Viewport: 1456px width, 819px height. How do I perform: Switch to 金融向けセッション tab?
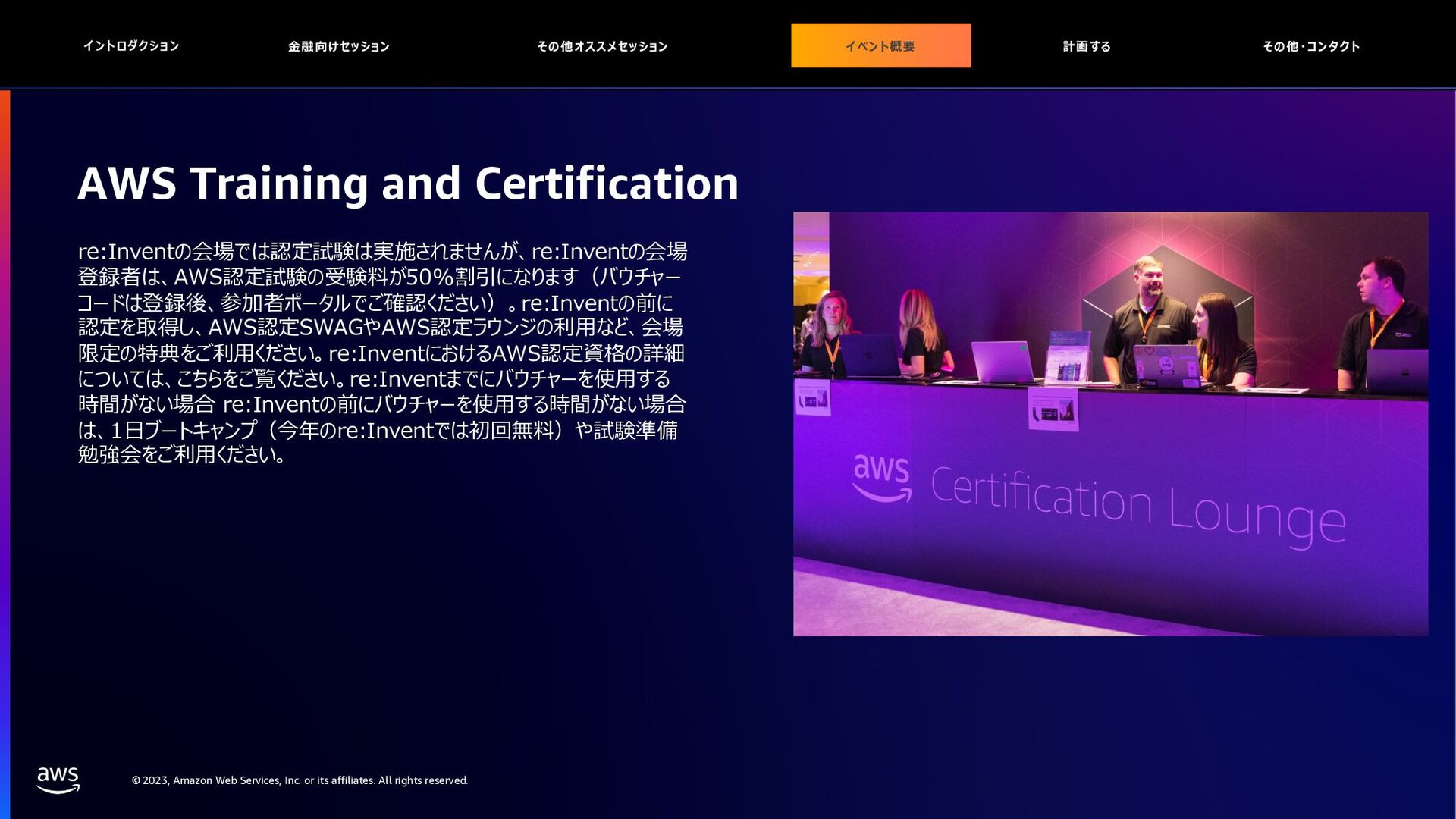click(x=338, y=46)
